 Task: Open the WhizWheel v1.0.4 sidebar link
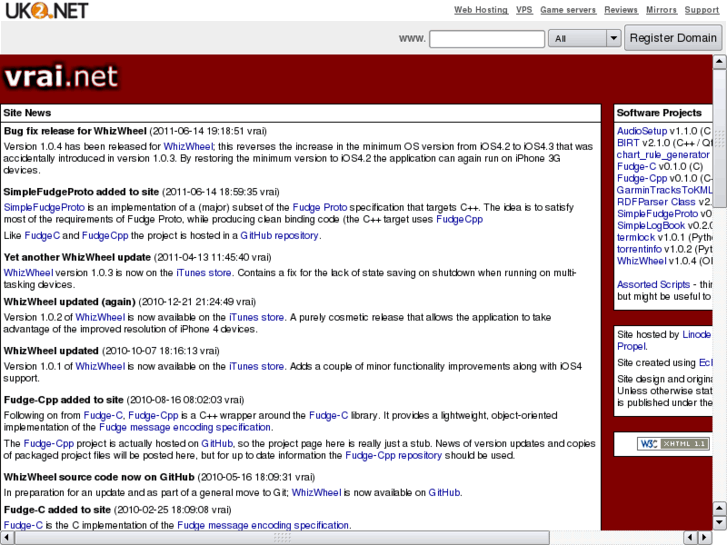click(641, 261)
